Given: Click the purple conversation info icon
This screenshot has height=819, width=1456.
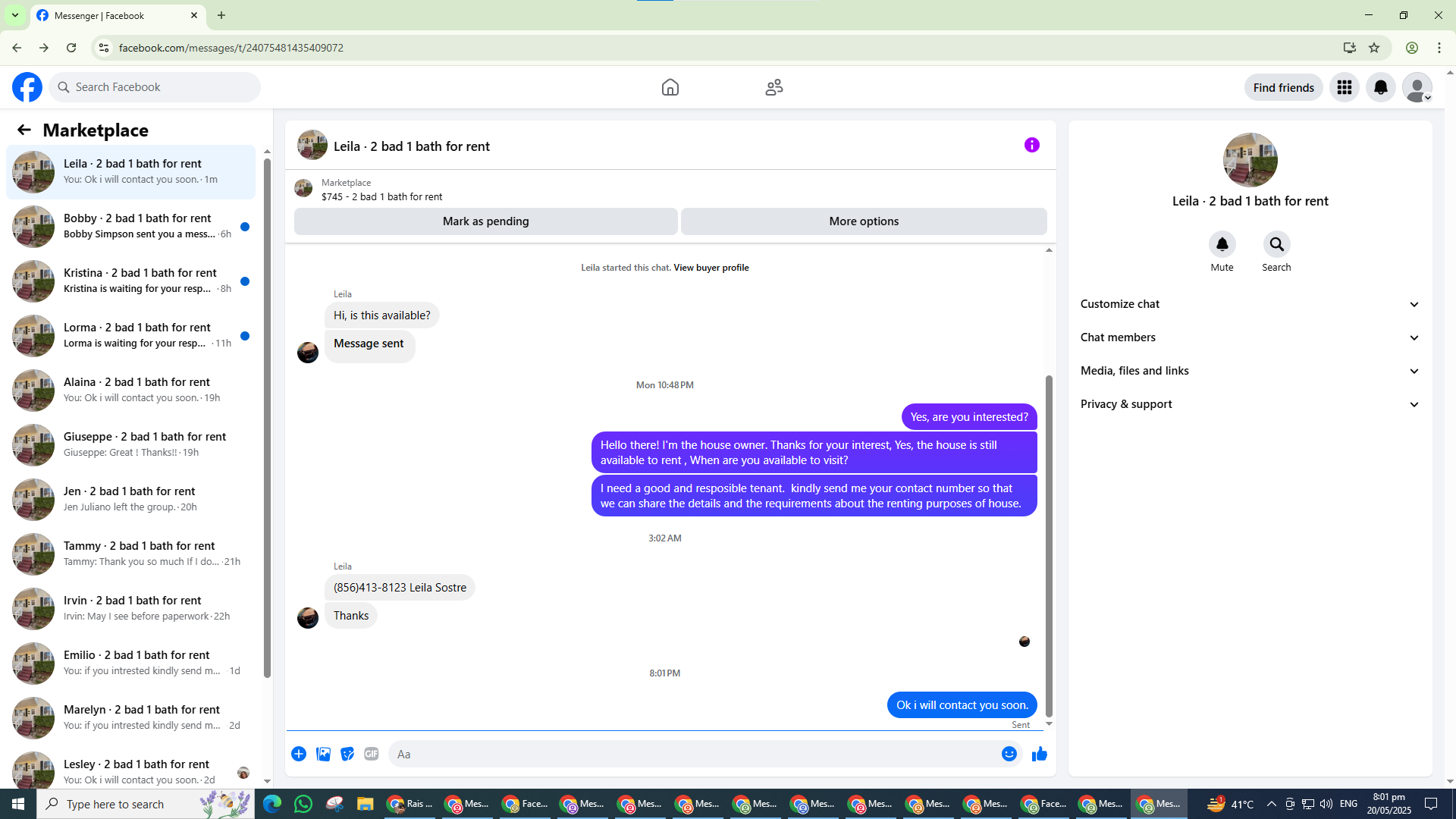Looking at the screenshot, I should pyautogui.click(x=1031, y=145).
